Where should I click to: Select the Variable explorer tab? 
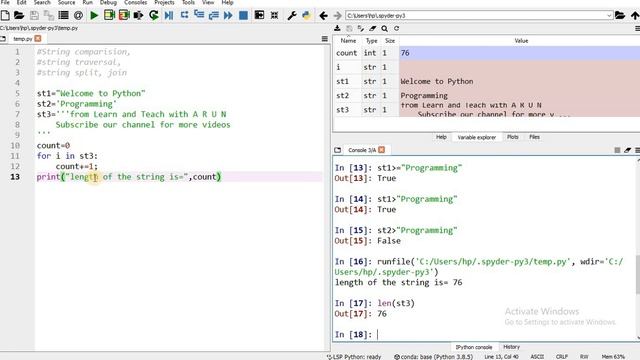coord(476,137)
